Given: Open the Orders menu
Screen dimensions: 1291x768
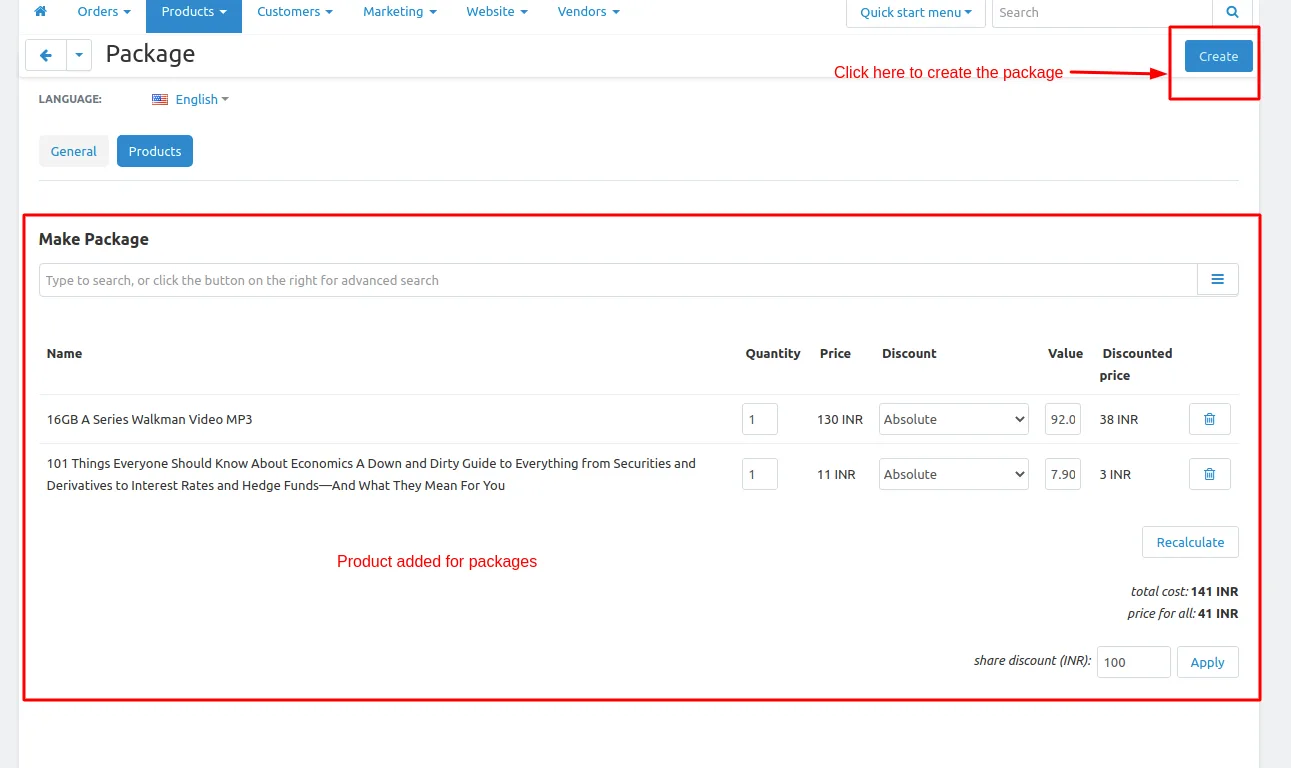Looking at the screenshot, I should (x=104, y=12).
